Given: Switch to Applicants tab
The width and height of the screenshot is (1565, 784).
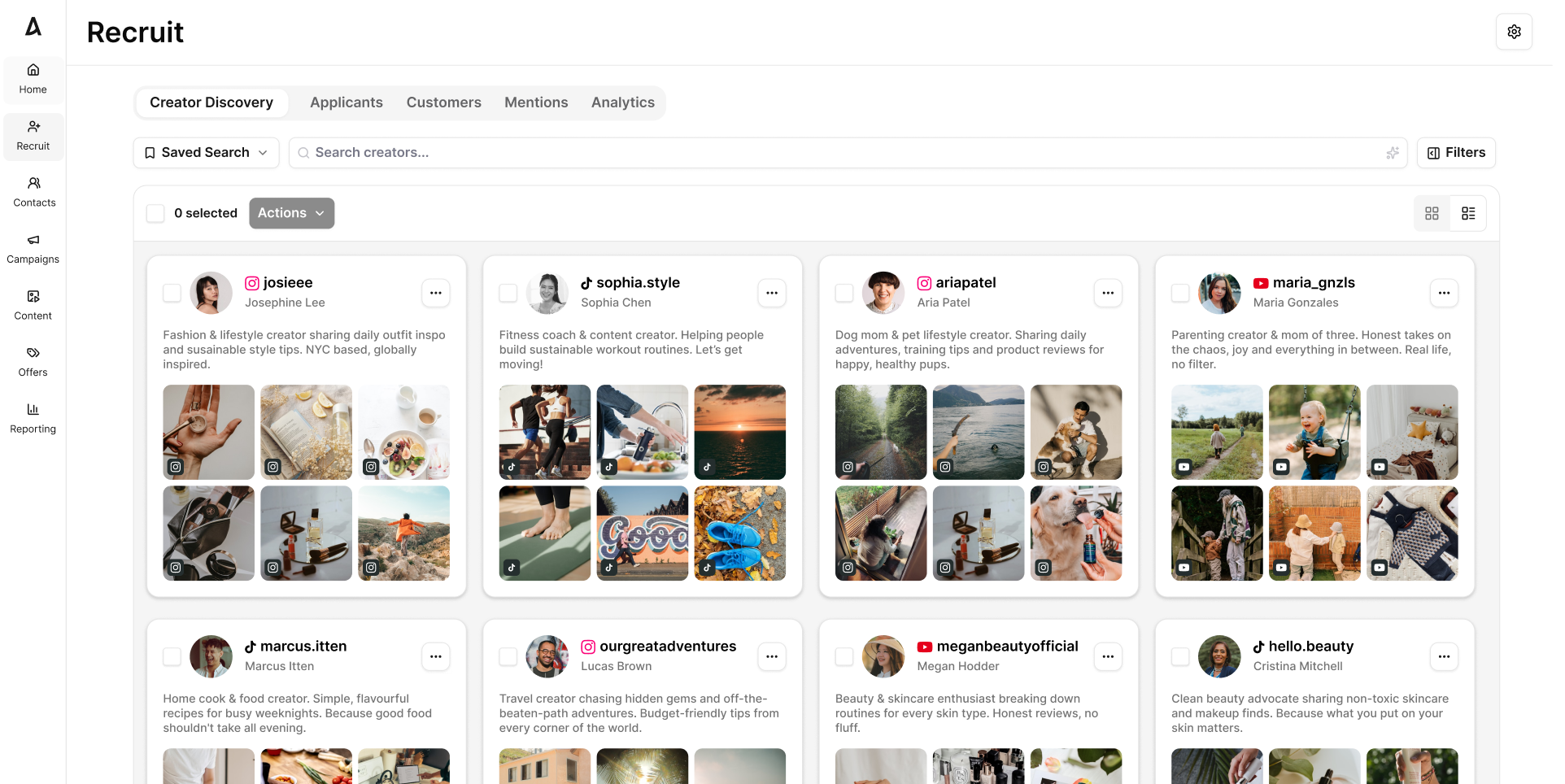Looking at the screenshot, I should 347,103.
